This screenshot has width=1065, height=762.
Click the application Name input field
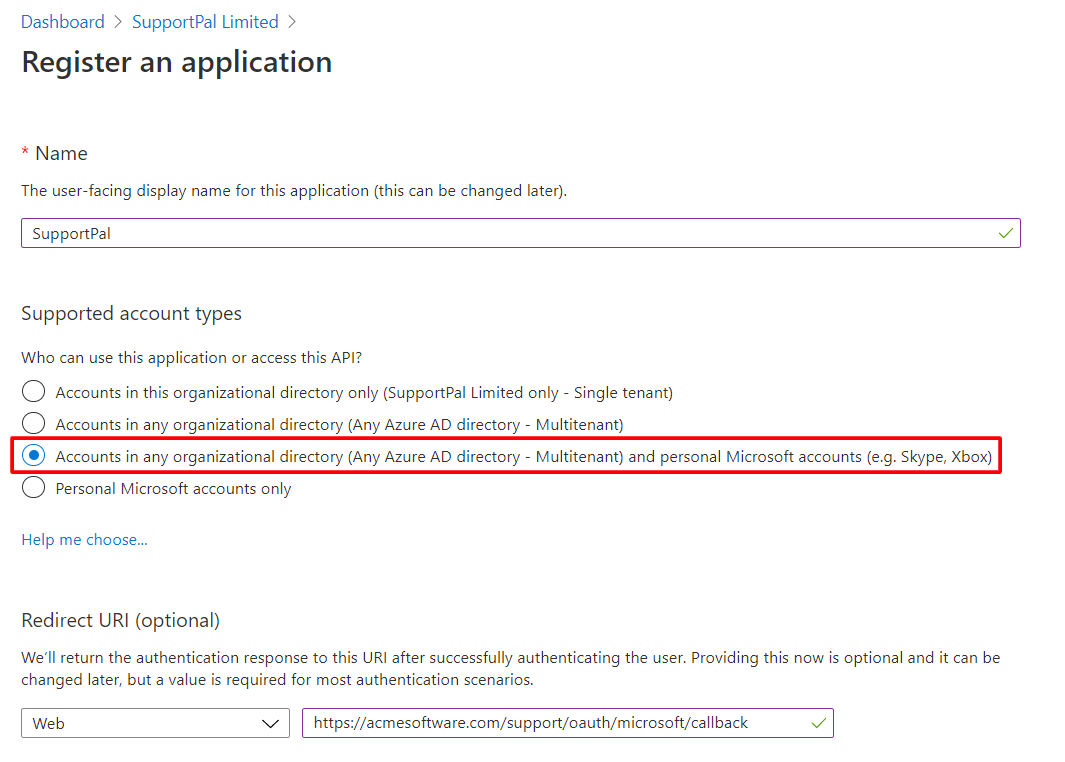(520, 233)
